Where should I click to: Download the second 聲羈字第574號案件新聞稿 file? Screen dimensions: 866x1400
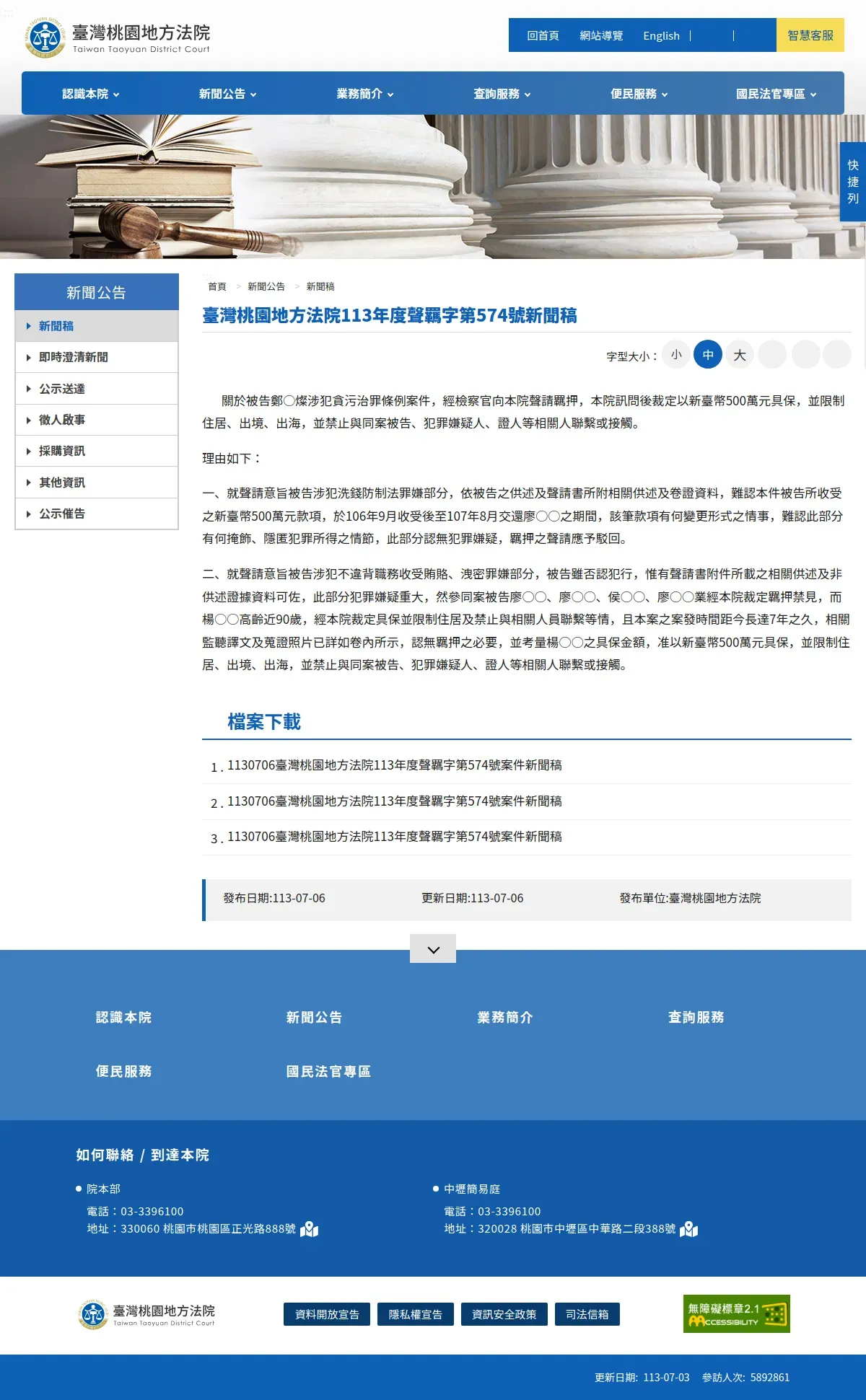click(394, 801)
